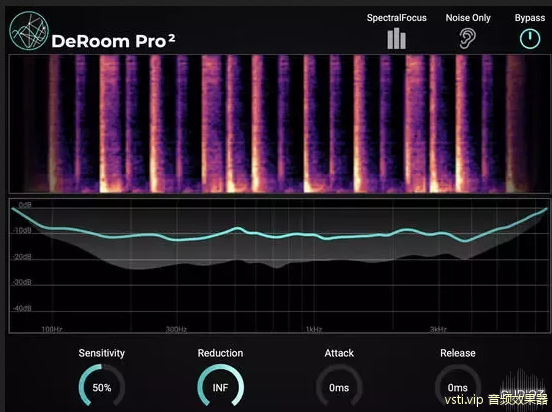Click the teal reduction curve graph

(279, 266)
